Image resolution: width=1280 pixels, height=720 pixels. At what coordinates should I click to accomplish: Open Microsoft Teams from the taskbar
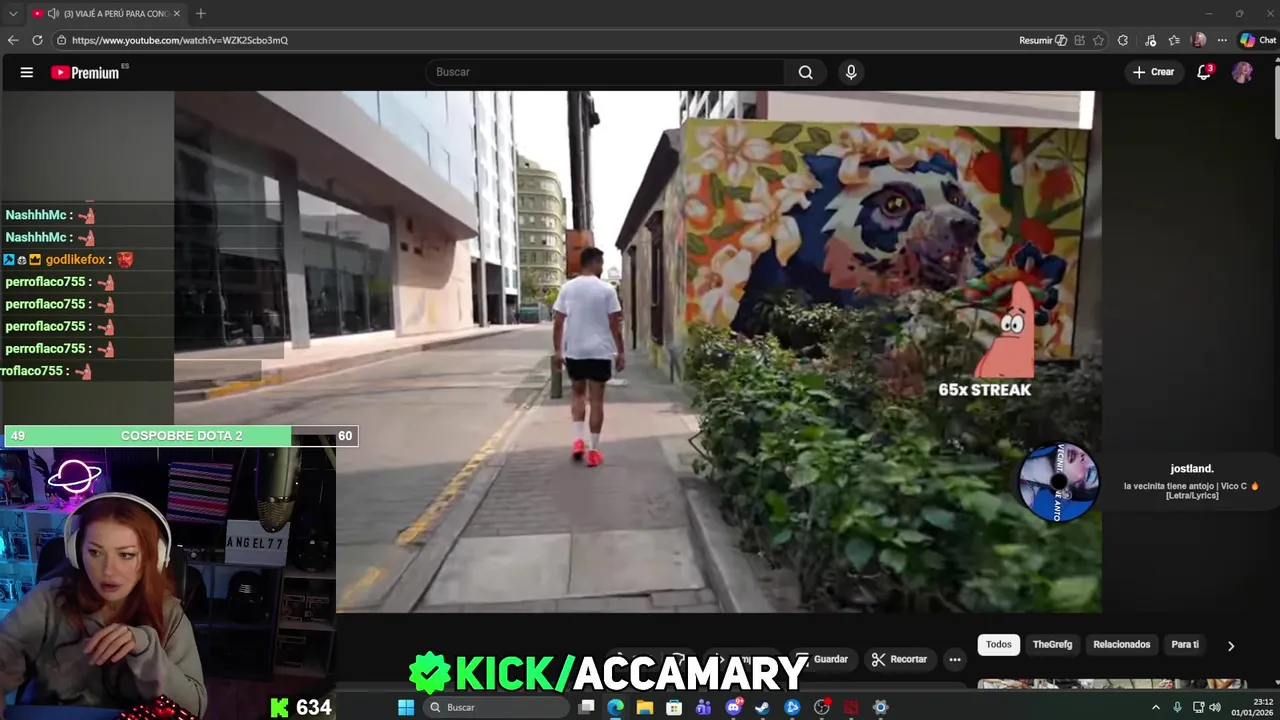pos(703,707)
